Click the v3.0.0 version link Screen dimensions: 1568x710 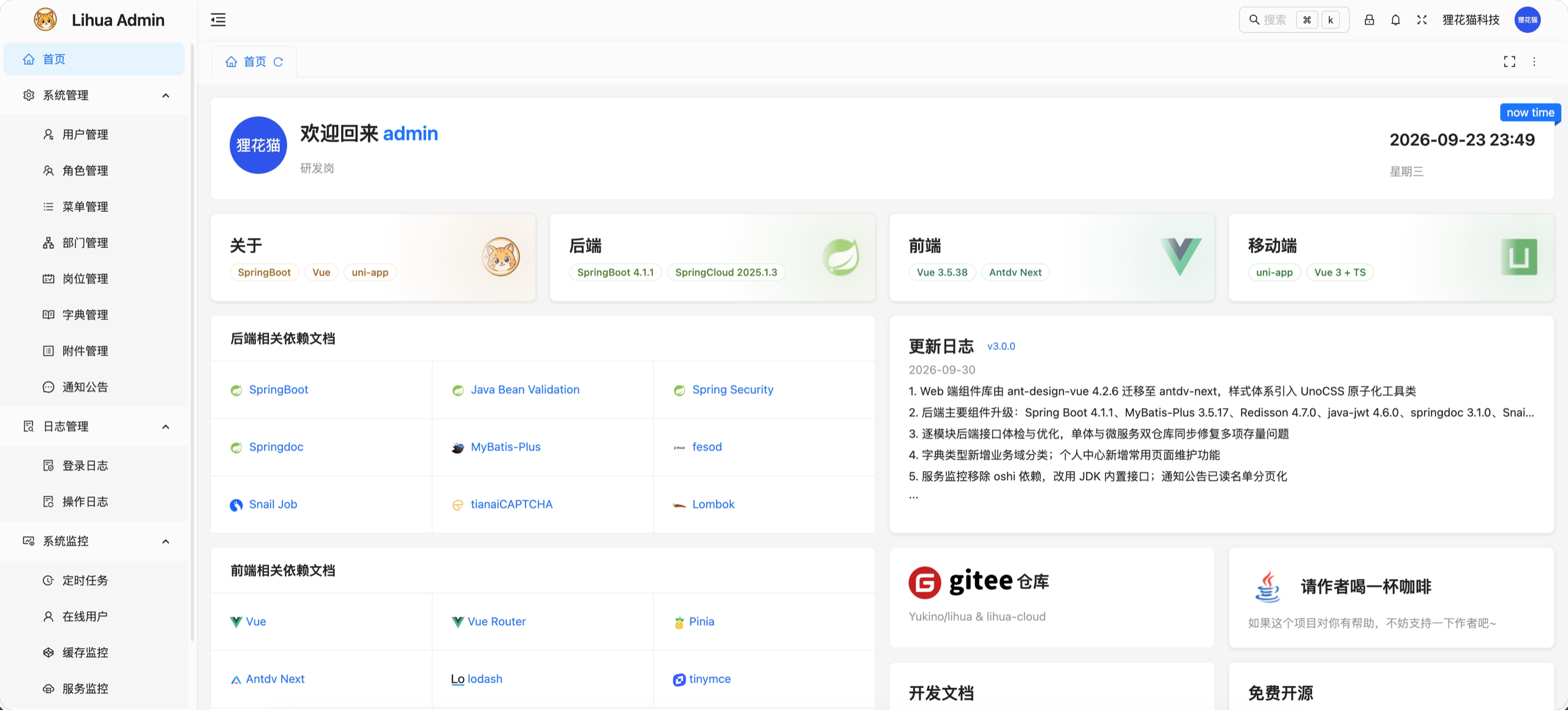pos(1001,346)
